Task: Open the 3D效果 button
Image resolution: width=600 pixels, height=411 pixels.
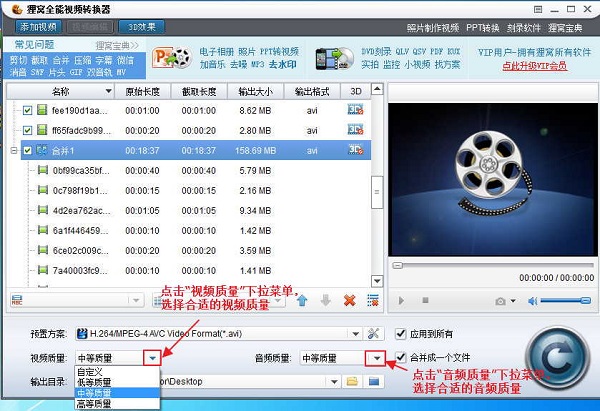Action: click(x=142, y=27)
